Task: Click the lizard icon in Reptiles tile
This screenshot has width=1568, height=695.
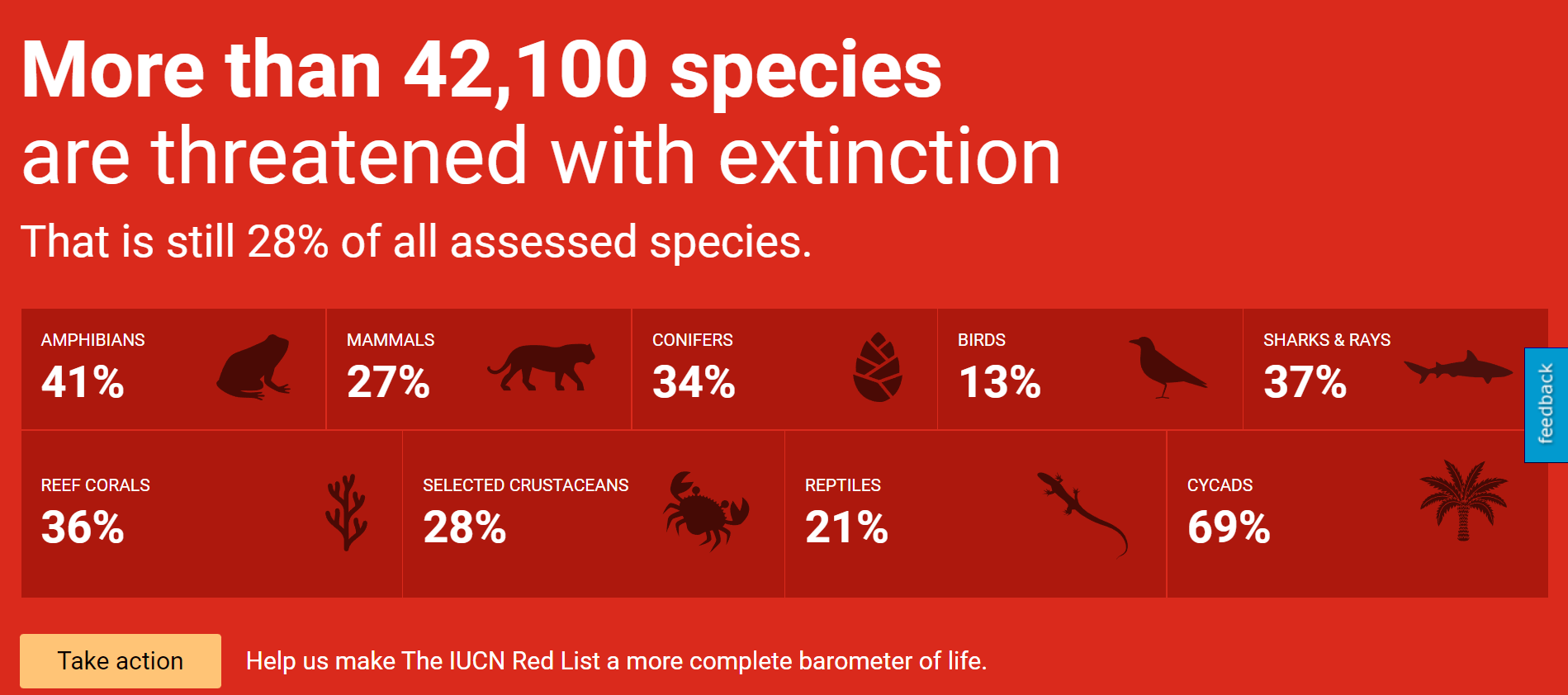Action: tap(1082, 513)
